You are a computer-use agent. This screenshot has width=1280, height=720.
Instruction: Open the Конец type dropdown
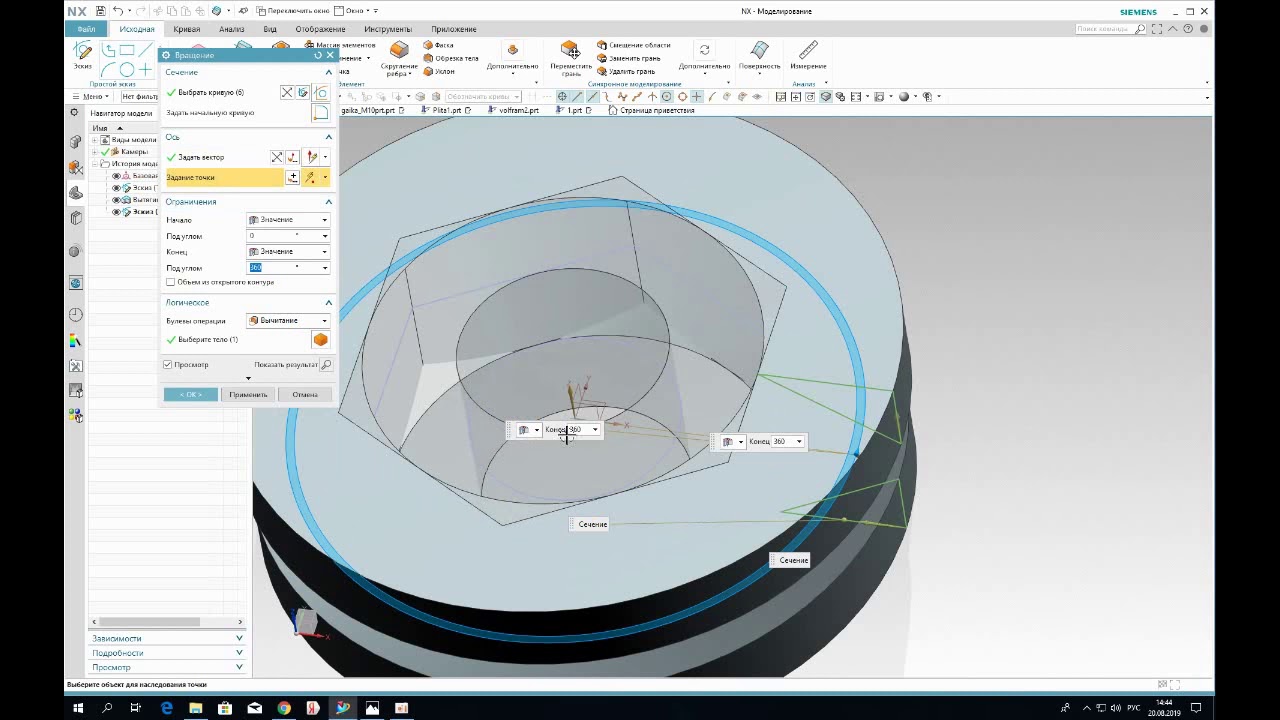[288, 252]
